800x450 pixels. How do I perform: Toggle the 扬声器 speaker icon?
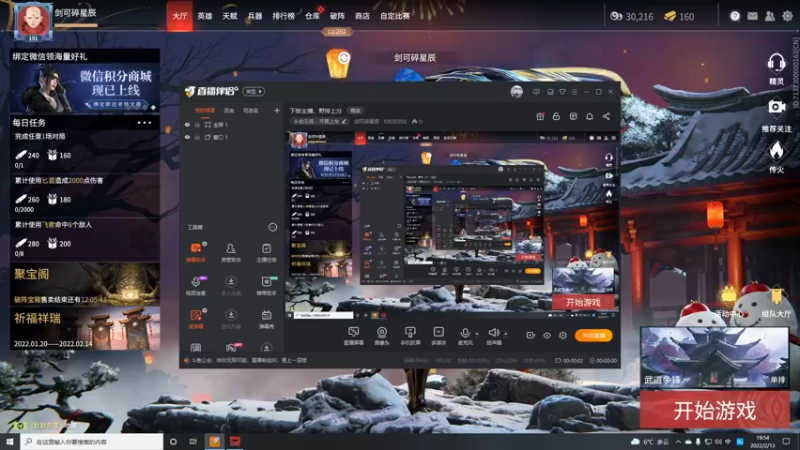pyautogui.click(x=493, y=333)
